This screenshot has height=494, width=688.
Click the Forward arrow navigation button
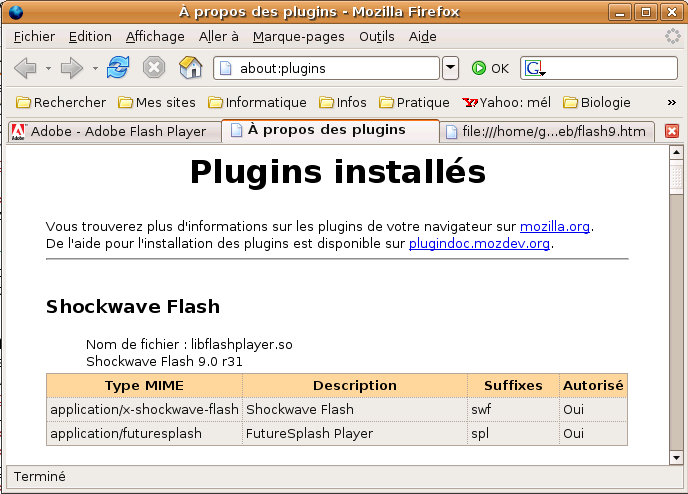click(72, 68)
